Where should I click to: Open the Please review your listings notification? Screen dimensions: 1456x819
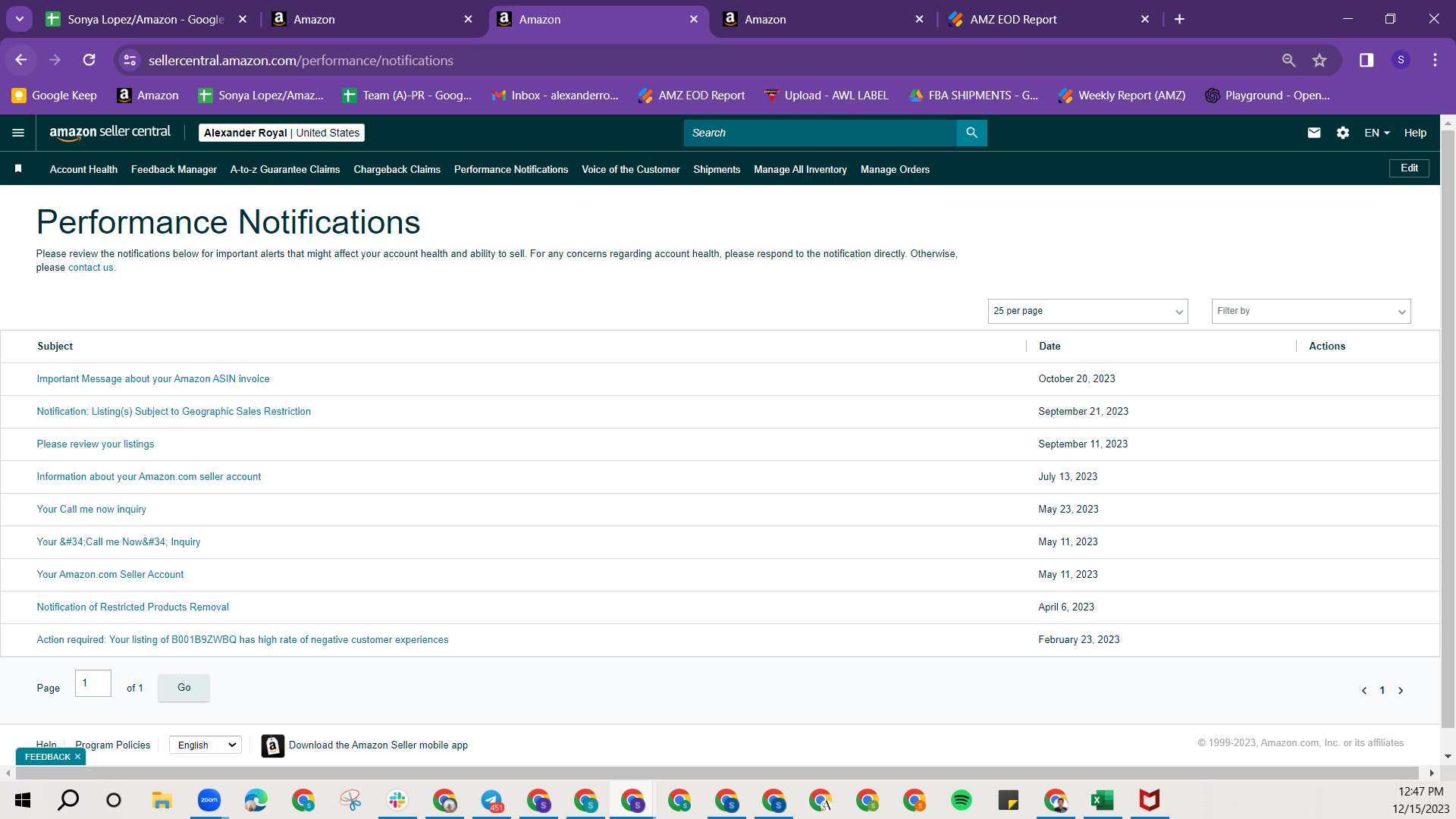96,444
